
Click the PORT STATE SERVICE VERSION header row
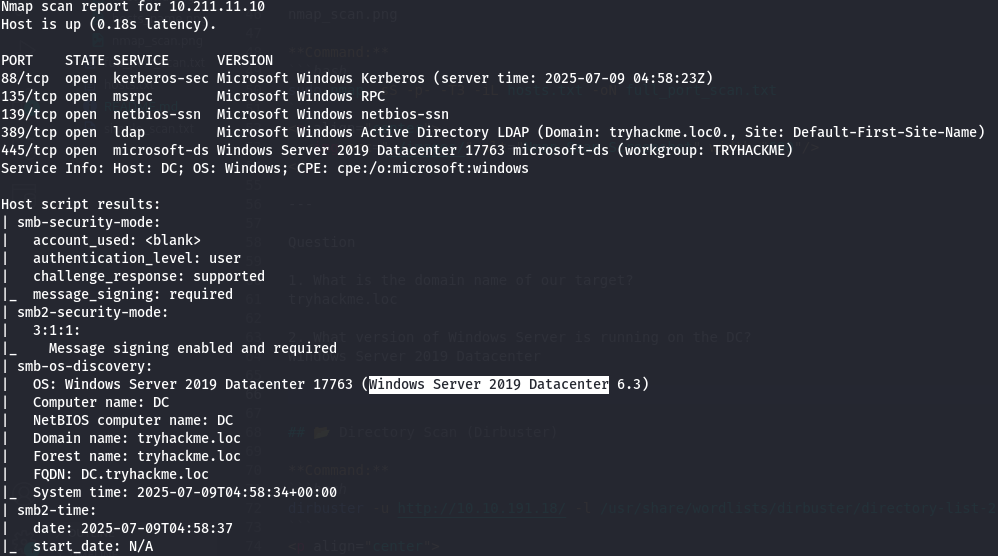[137, 60]
